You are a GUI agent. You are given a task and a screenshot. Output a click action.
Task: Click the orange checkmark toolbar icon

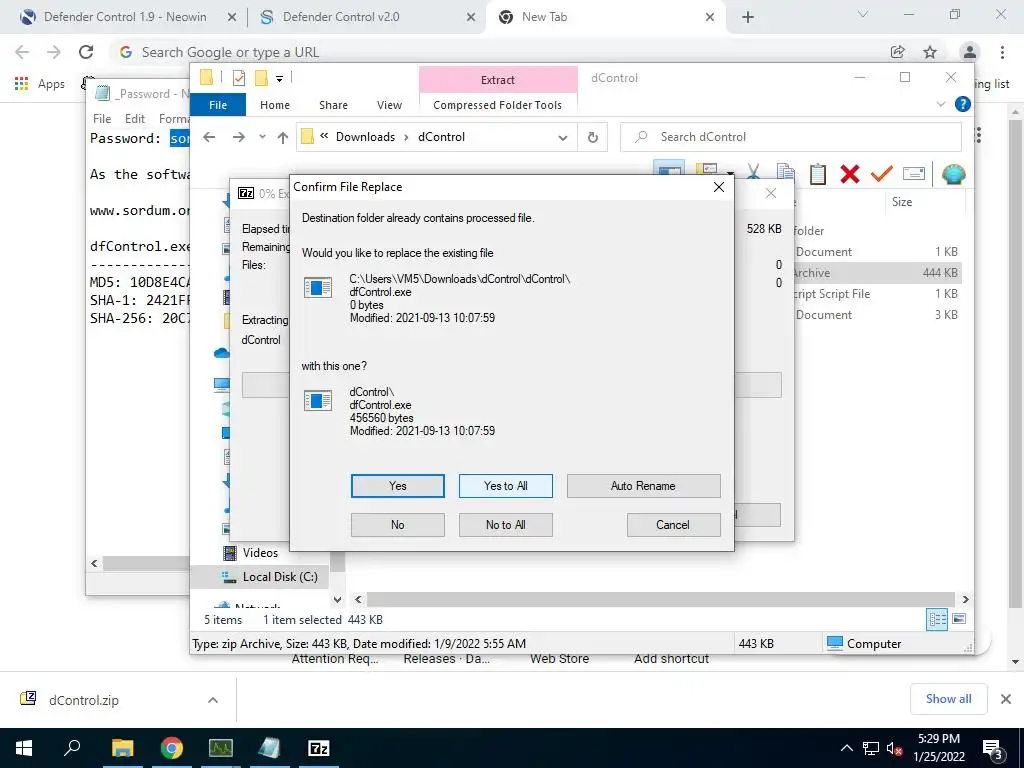(x=882, y=173)
